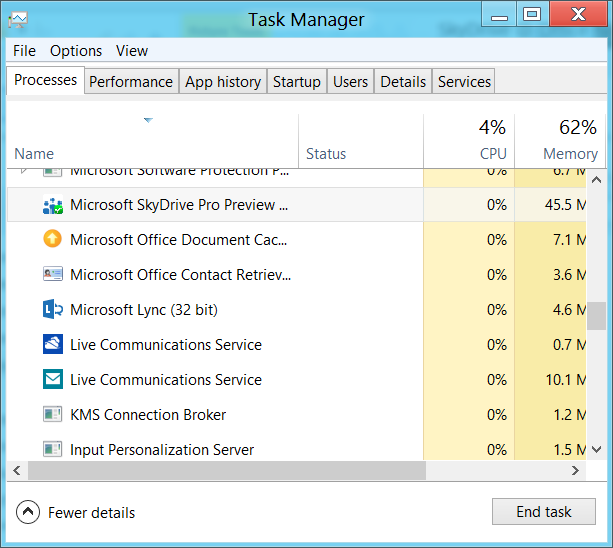Go to the Users tab
The width and height of the screenshot is (613, 548).
tap(350, 82)
